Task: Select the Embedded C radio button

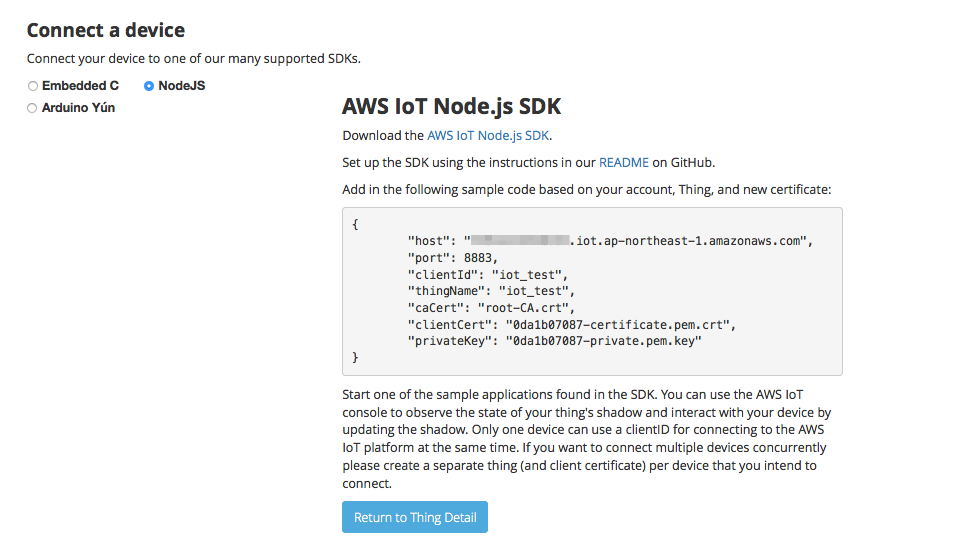Action: coord(33,86)
